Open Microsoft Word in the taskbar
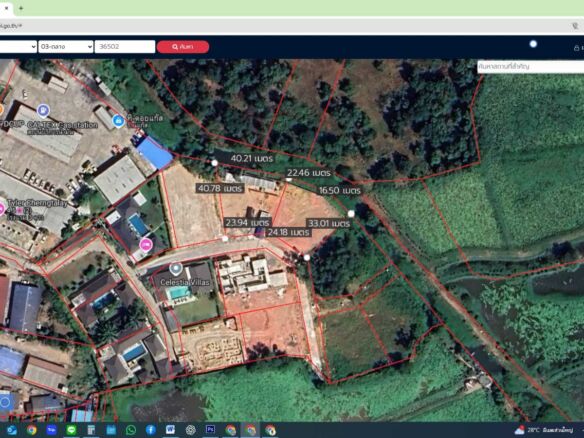Image resolution: width=584 pixels, height=438 pixels. pyautogui.click(x=170, y=430)
